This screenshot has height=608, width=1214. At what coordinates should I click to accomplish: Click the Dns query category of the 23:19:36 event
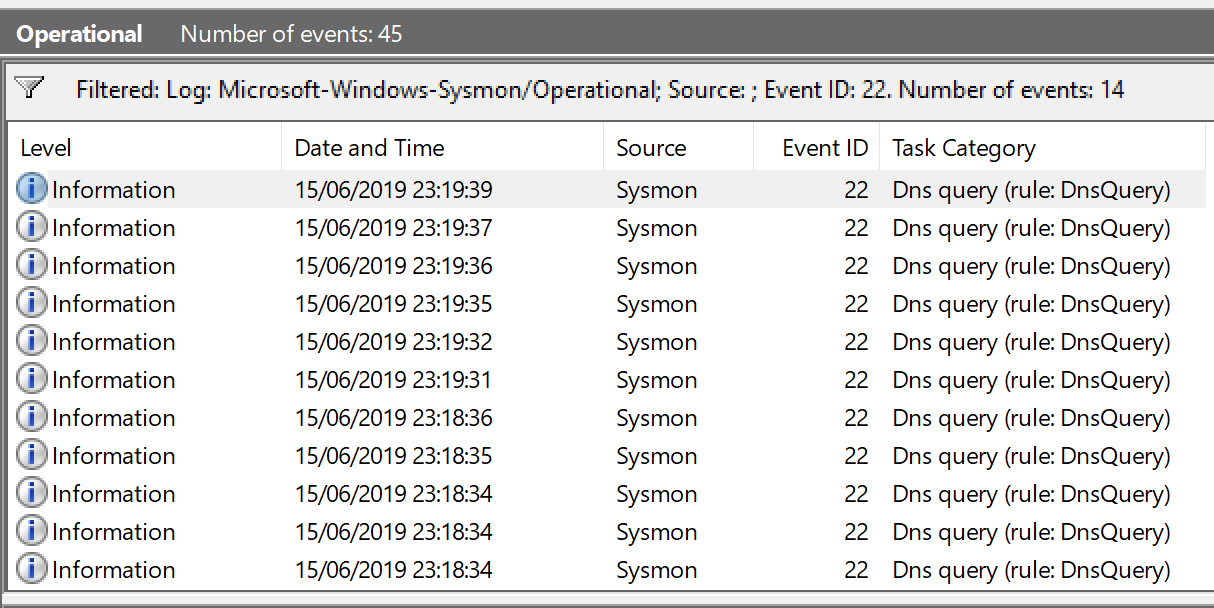[x=1031, y=266]
